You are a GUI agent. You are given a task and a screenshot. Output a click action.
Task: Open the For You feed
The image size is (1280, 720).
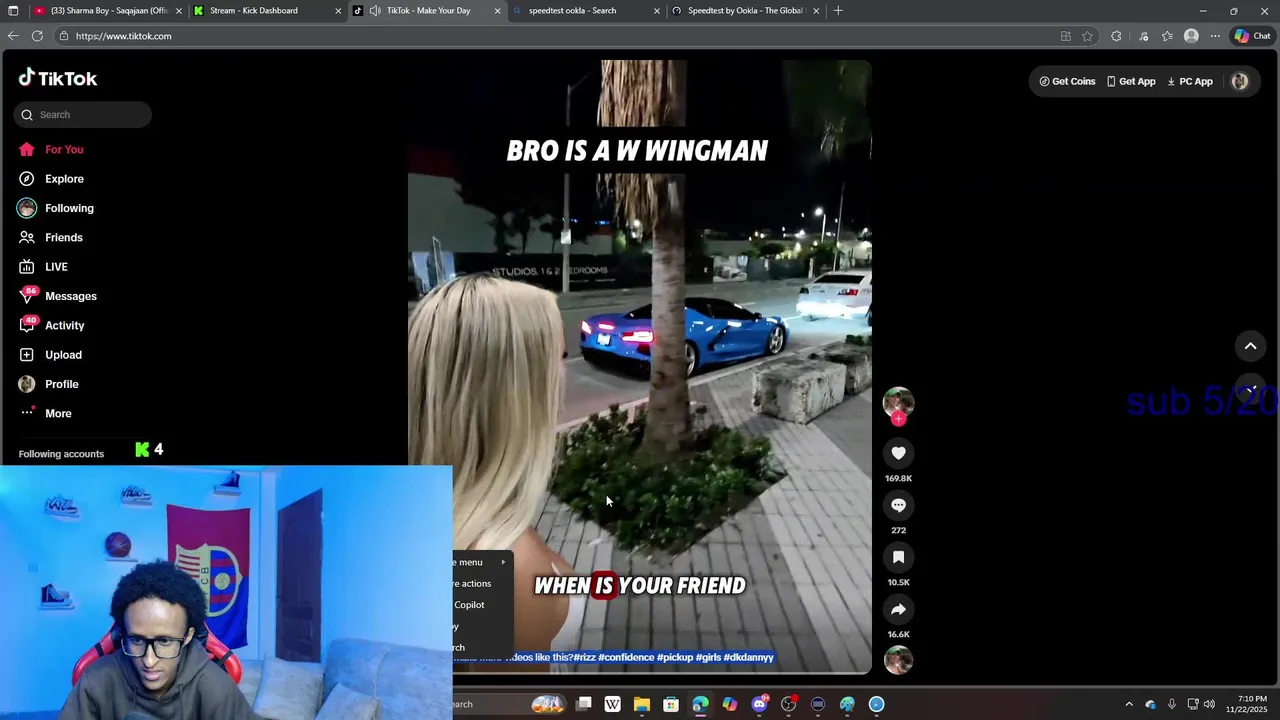point(50,149)
